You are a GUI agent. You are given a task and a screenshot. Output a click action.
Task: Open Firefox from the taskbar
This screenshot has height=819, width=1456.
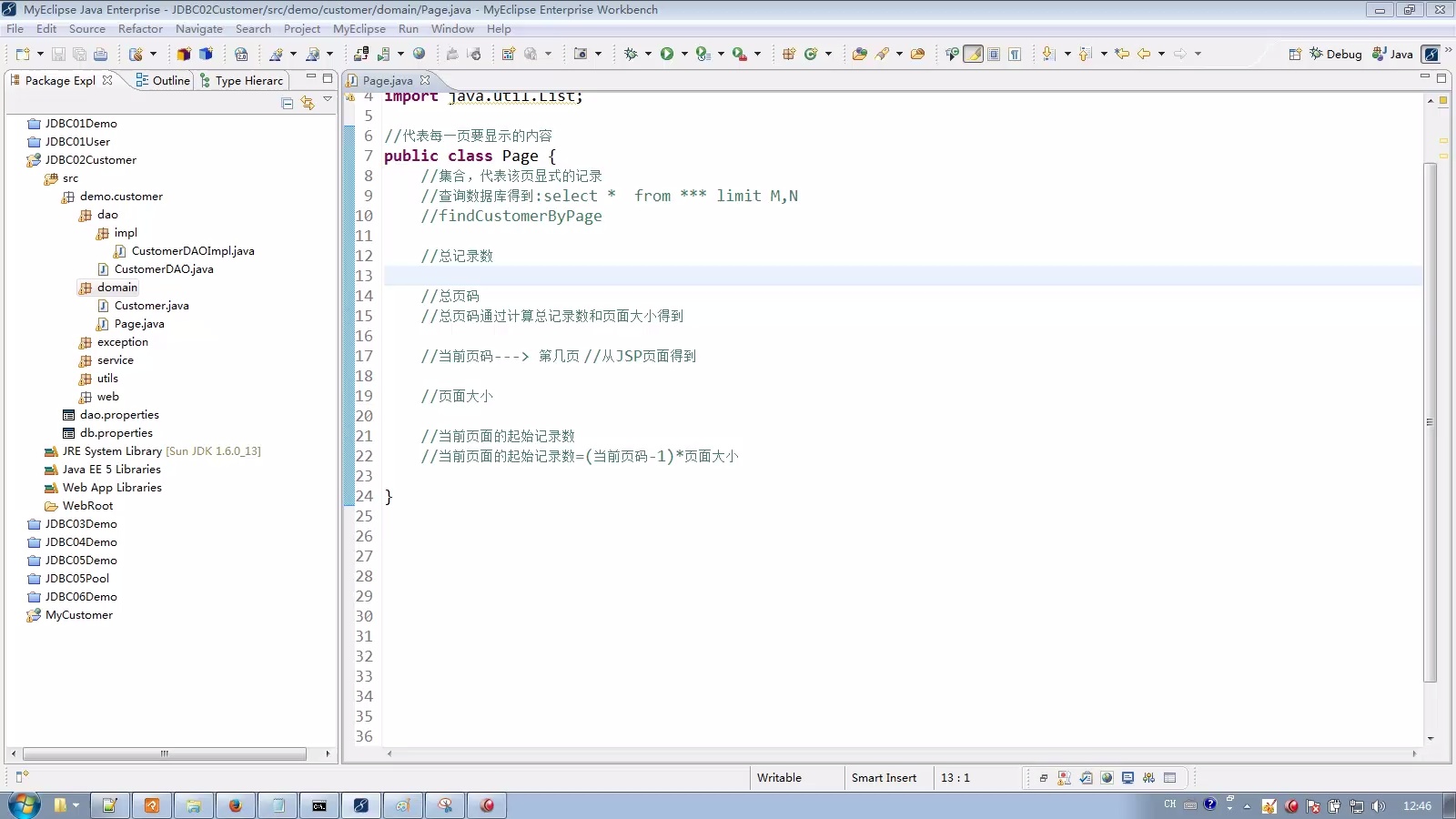236,805
